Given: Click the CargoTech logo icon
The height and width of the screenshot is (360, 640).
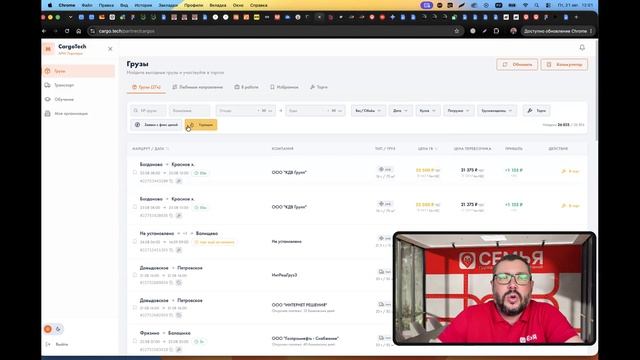Looking at the screenshot, I should (48, 49).
